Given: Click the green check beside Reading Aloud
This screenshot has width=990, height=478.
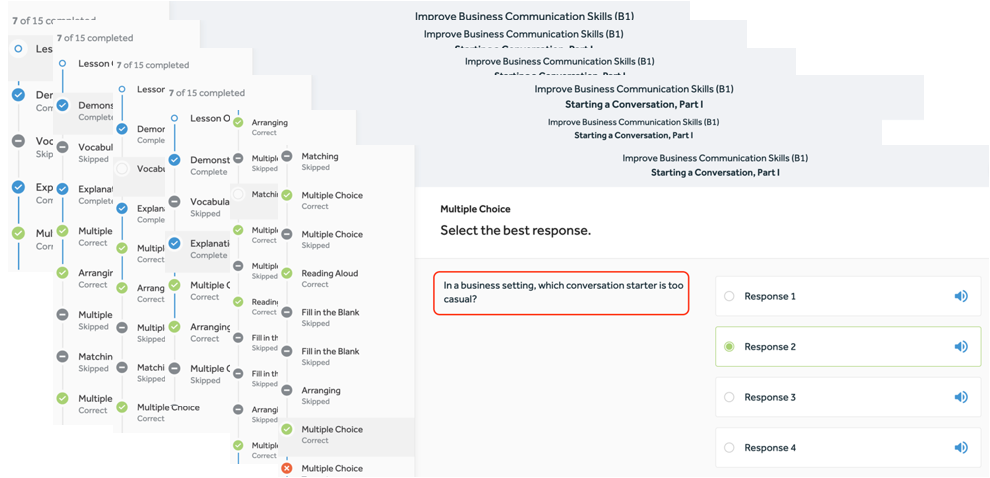Looking at the screenshot, I should click(x=287, y=273).
